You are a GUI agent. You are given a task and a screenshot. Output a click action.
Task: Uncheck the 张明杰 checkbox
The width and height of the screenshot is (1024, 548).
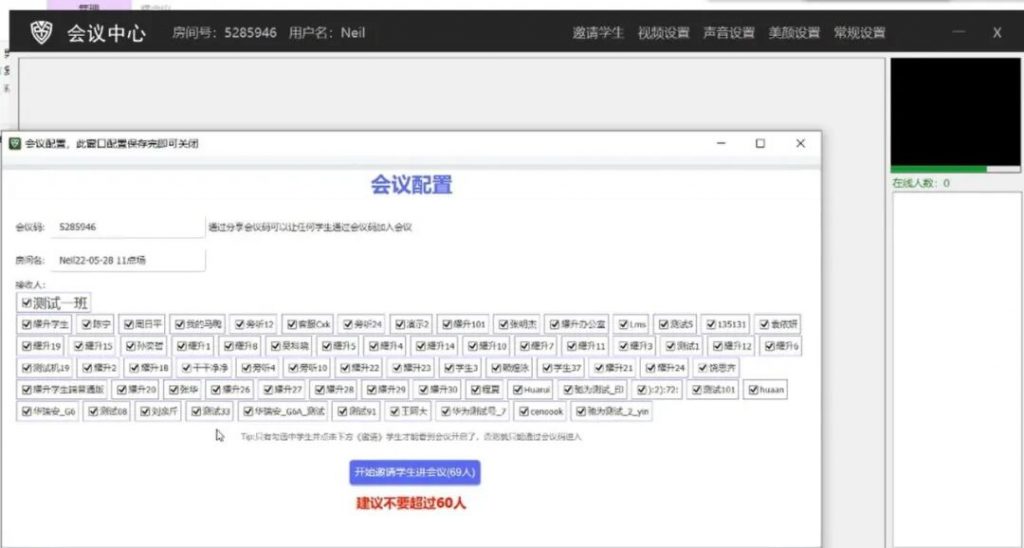[504, 324]
